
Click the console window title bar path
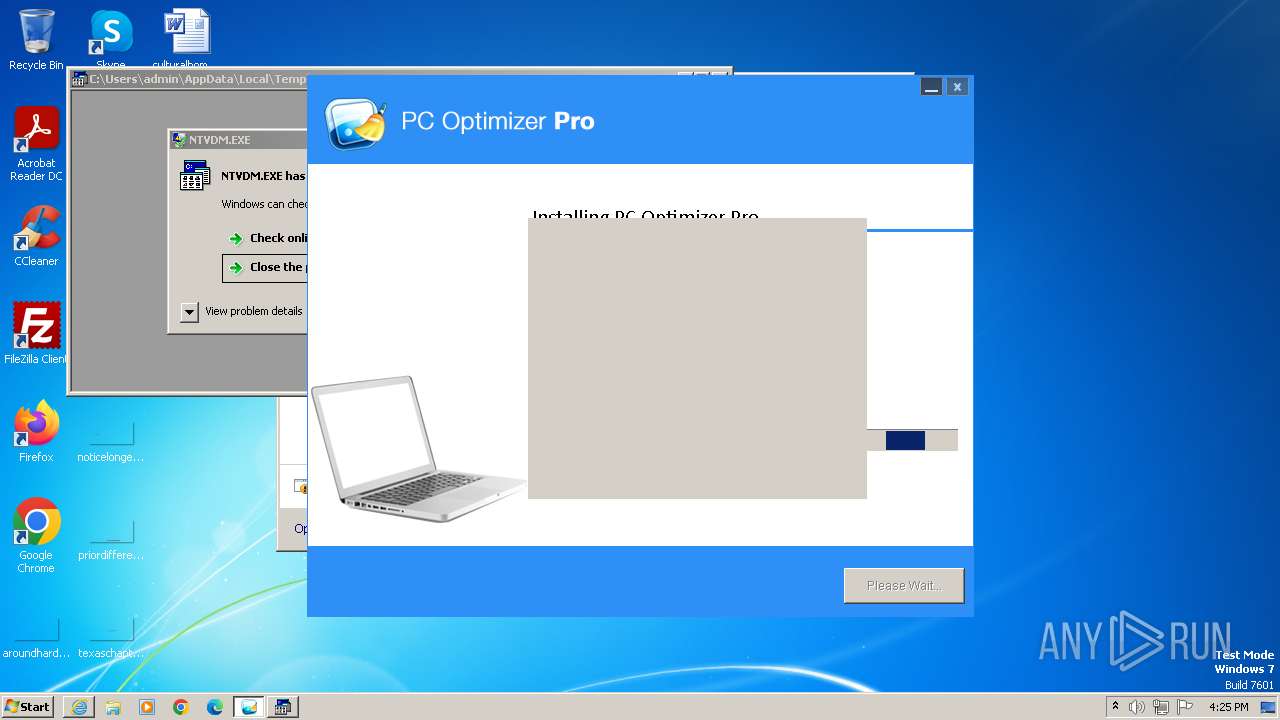pos(197,79)
